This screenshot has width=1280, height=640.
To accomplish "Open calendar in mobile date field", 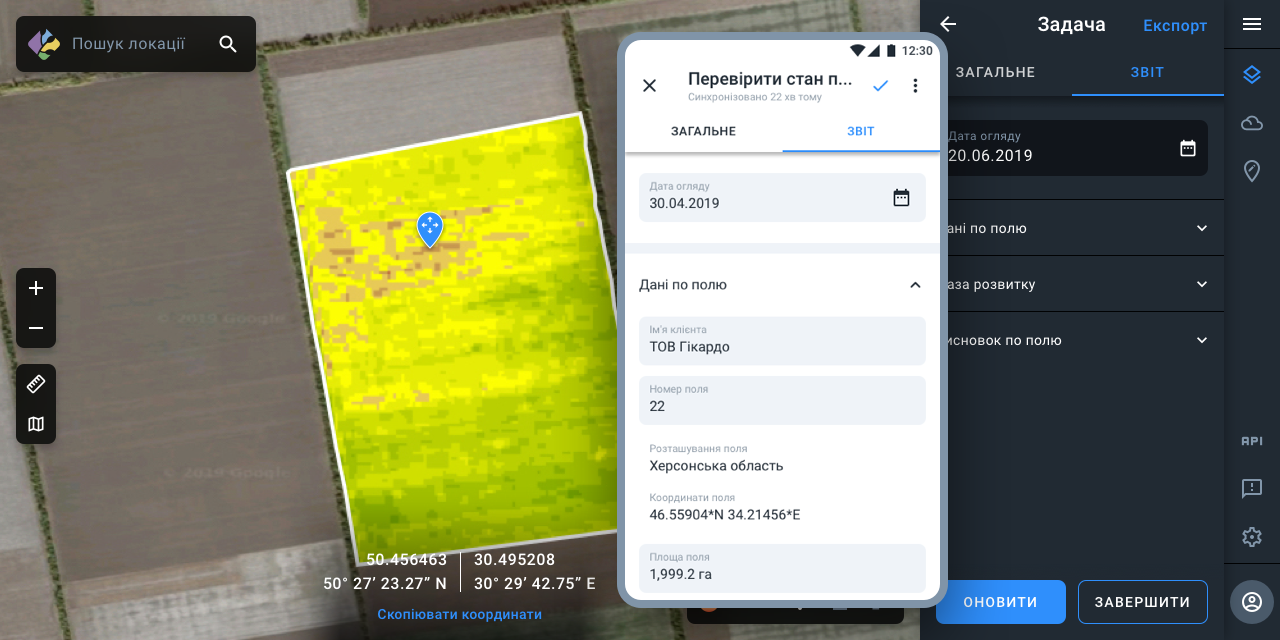I will click(901, 197).
